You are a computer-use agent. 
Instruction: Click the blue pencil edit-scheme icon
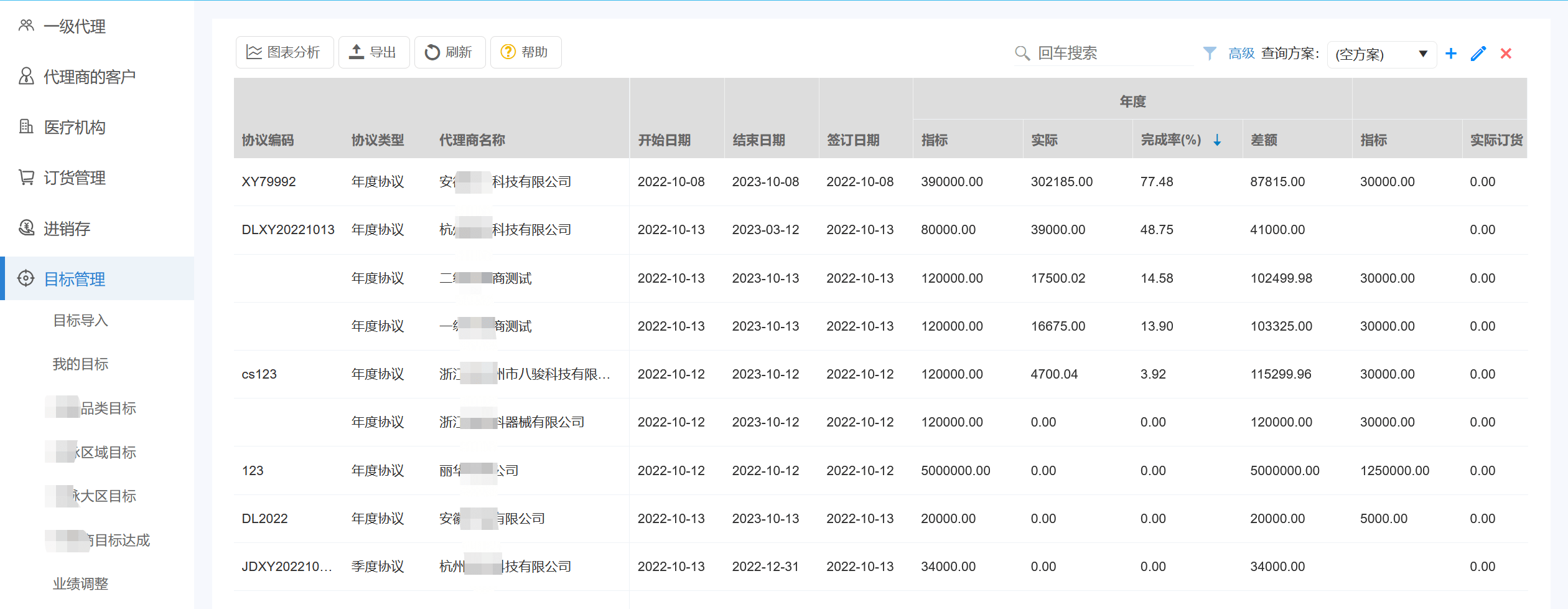coord(1478,54)
